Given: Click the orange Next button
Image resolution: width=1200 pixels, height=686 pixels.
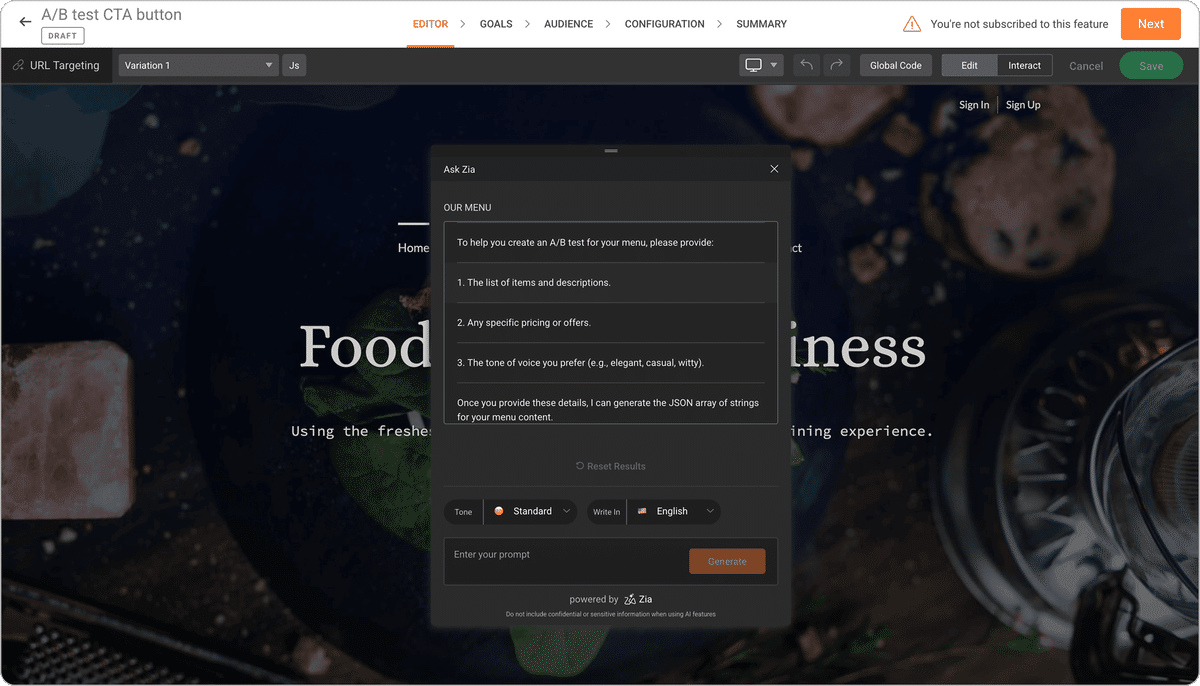Looking at the screenshot, I should click(1151, 24).
